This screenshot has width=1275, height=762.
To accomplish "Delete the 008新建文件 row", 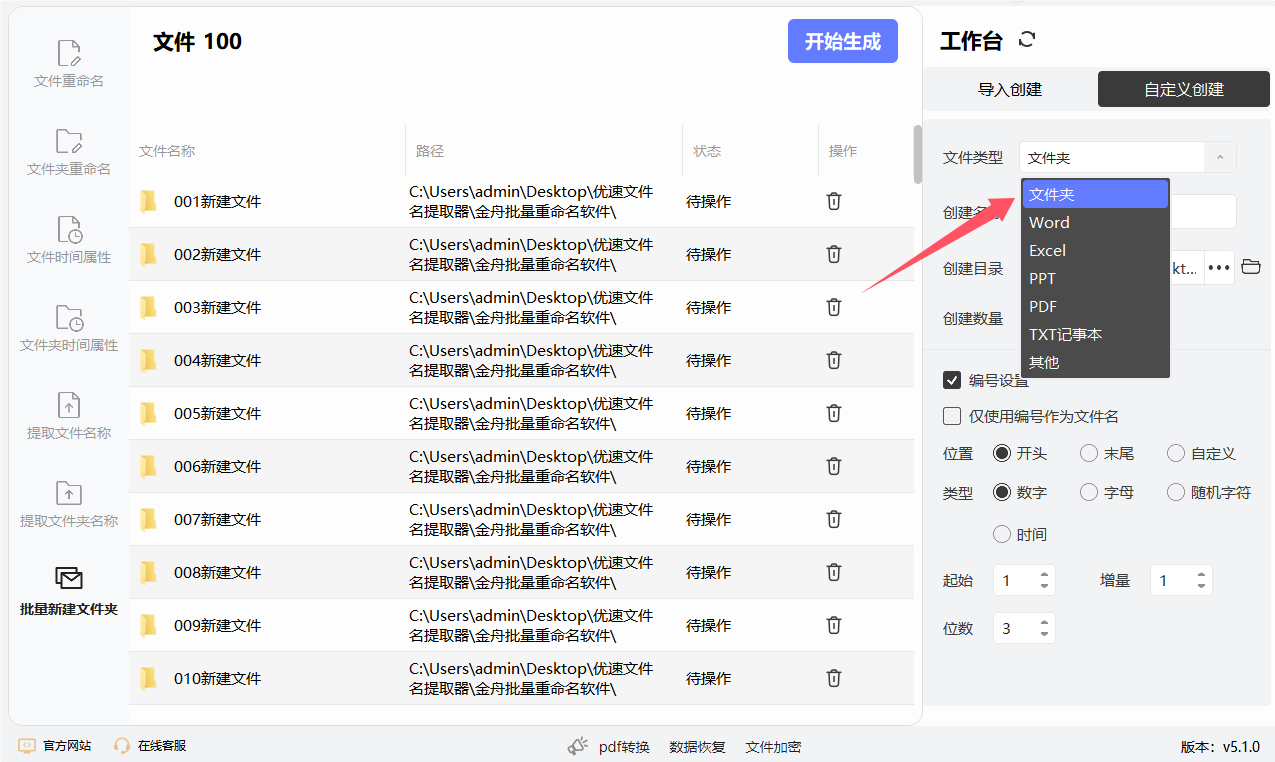I will [834, 572].
